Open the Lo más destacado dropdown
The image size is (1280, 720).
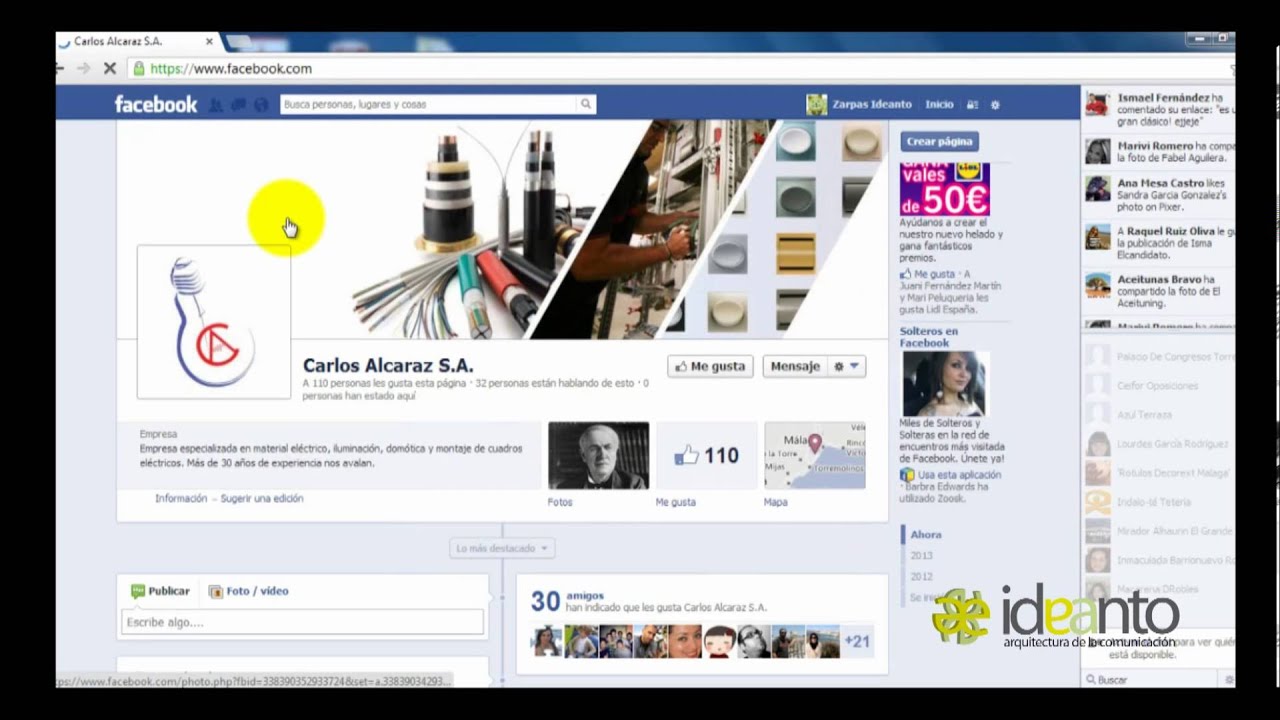point(502,548)
